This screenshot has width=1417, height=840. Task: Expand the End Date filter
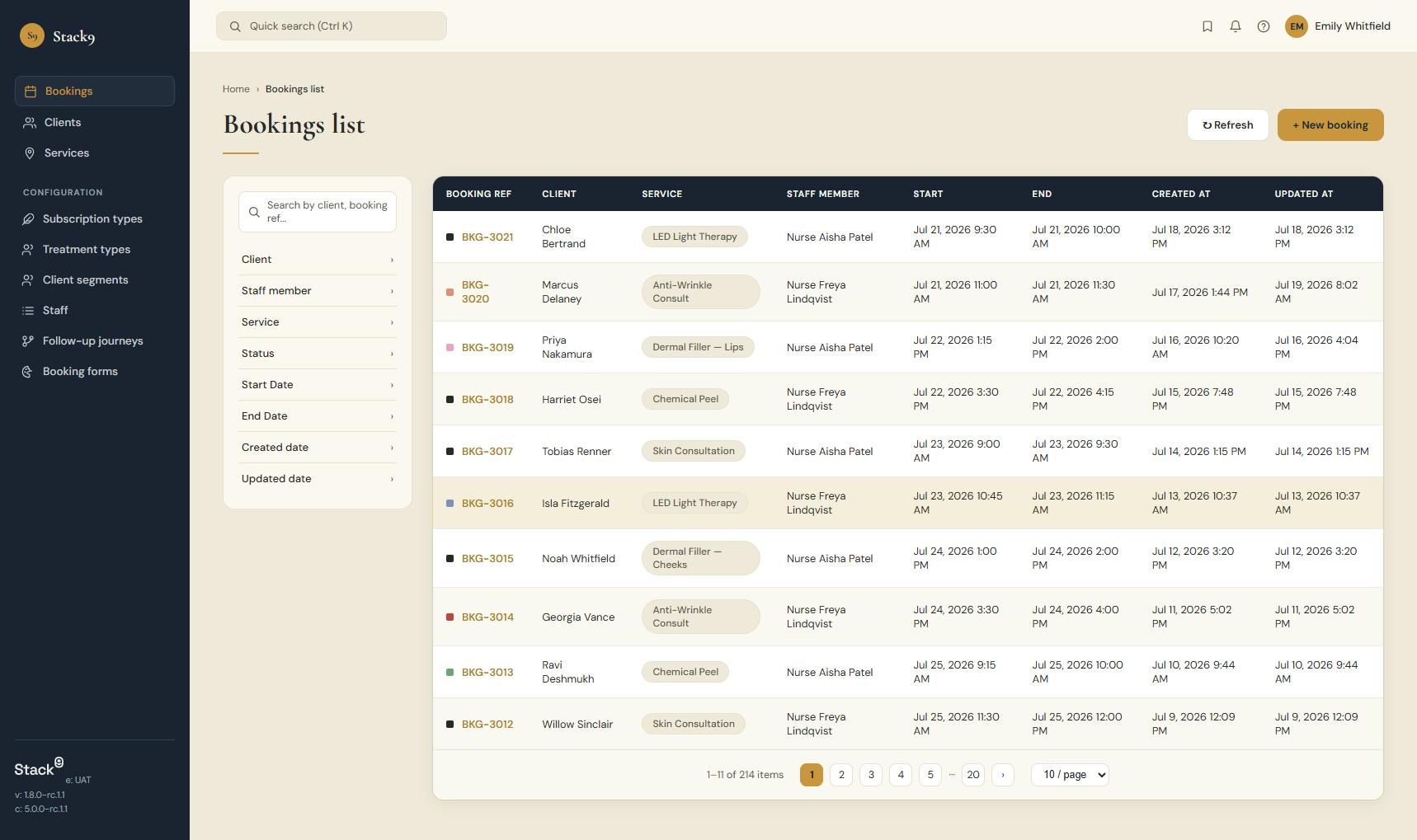click(x=318, y=416)
